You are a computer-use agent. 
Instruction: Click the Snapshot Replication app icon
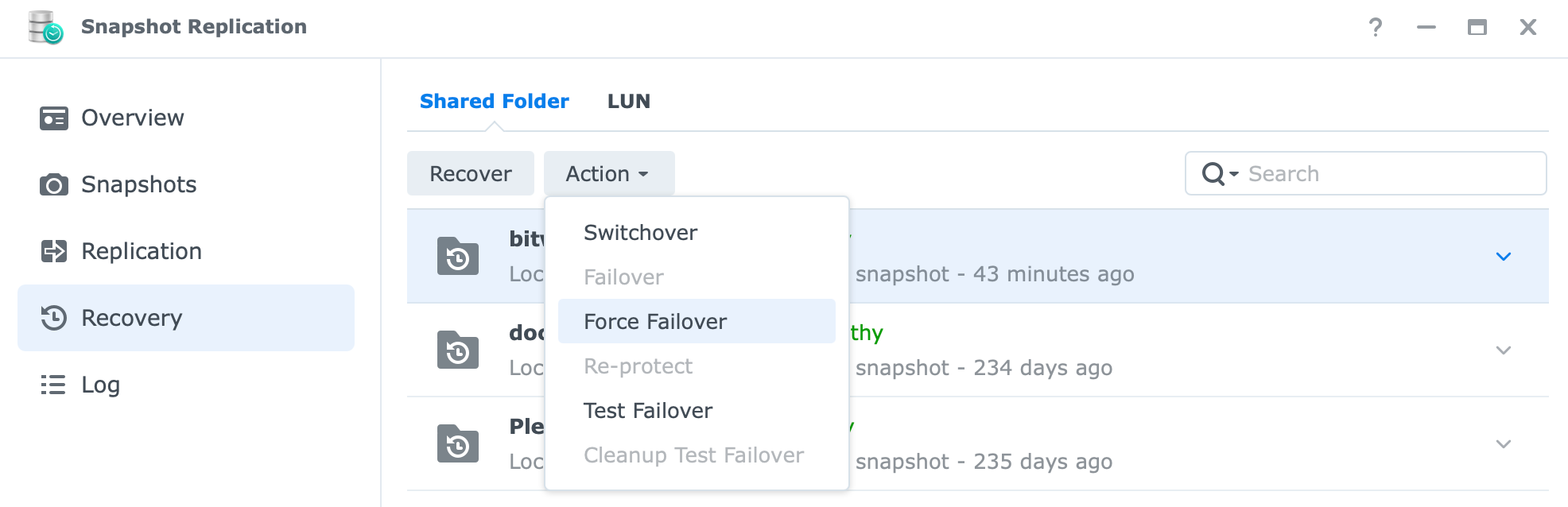pos(45,27)
